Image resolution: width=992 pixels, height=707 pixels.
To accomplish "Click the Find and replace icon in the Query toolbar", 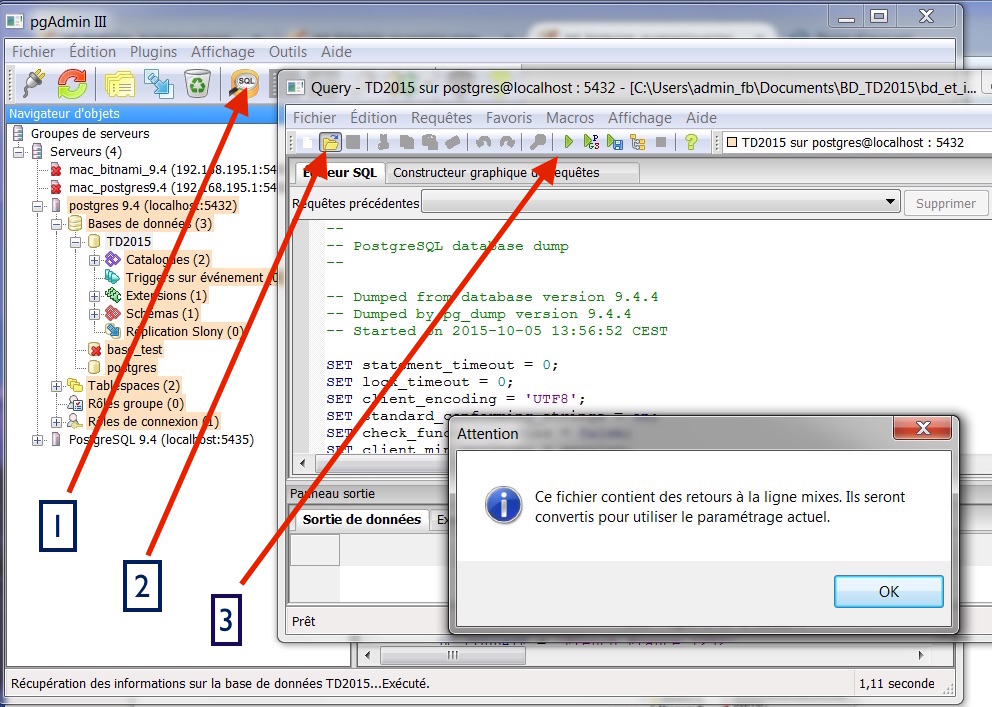I will pos(538,142).
